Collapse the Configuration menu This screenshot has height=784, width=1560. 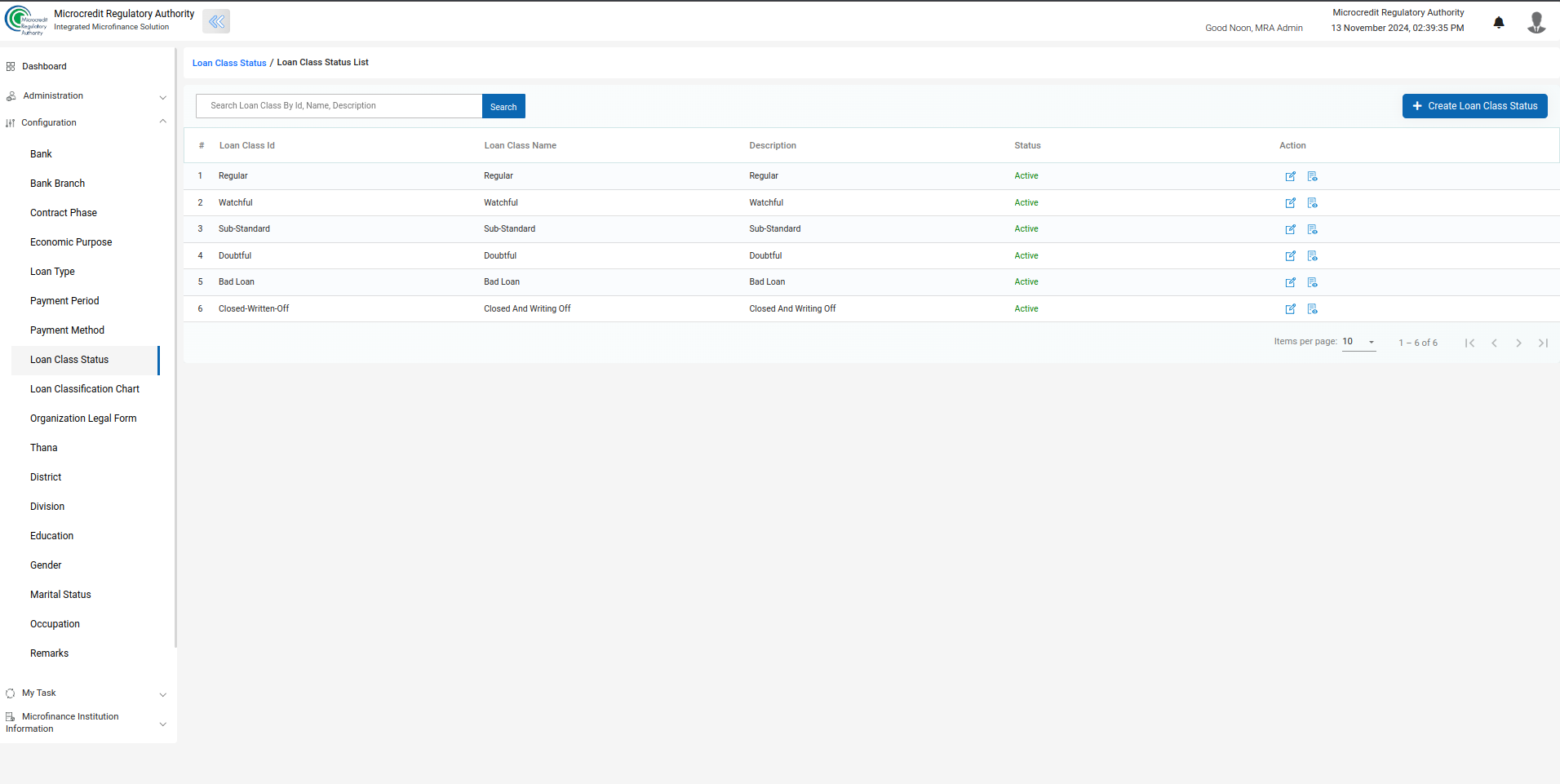point(86,122)
